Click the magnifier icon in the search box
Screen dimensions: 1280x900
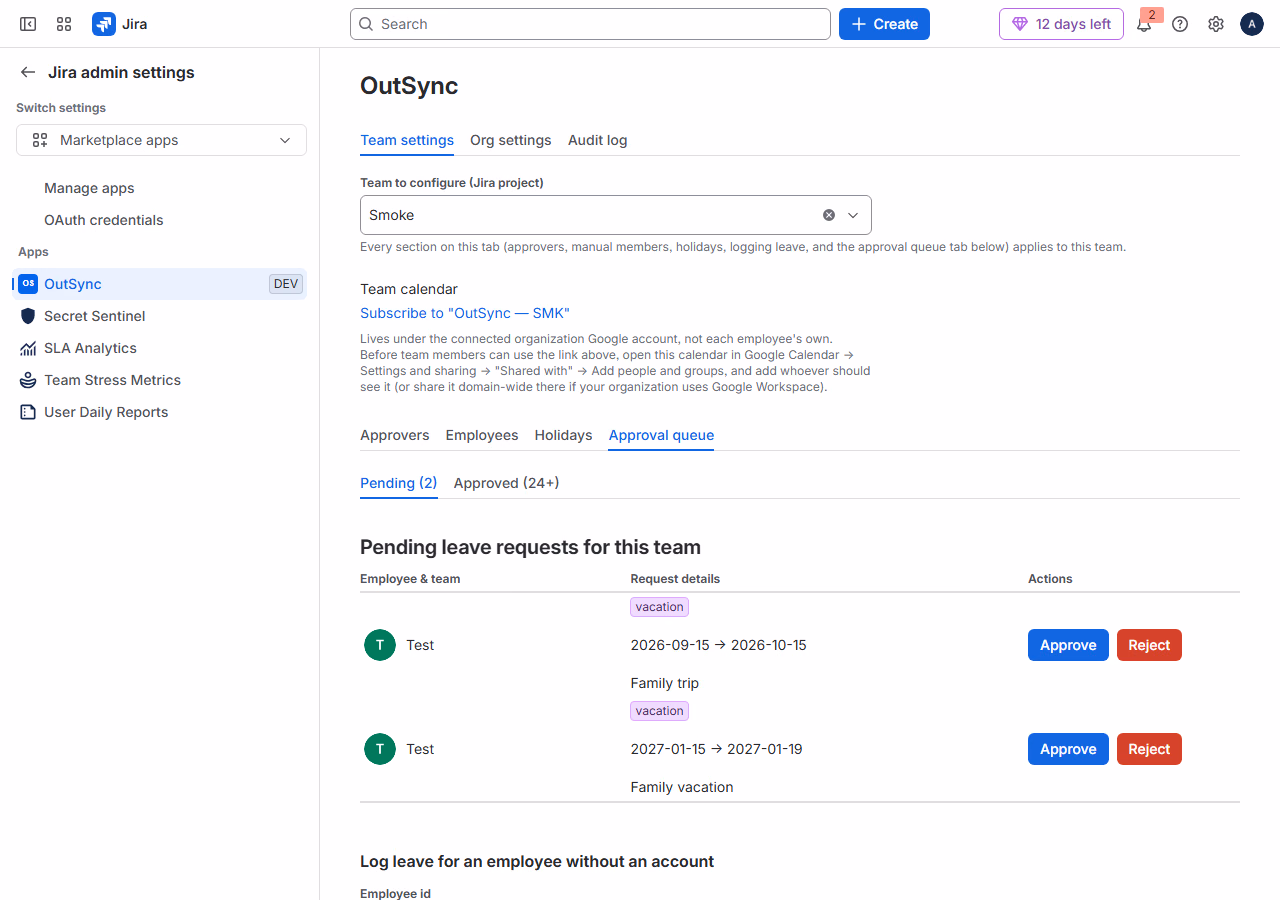point(367,24)
